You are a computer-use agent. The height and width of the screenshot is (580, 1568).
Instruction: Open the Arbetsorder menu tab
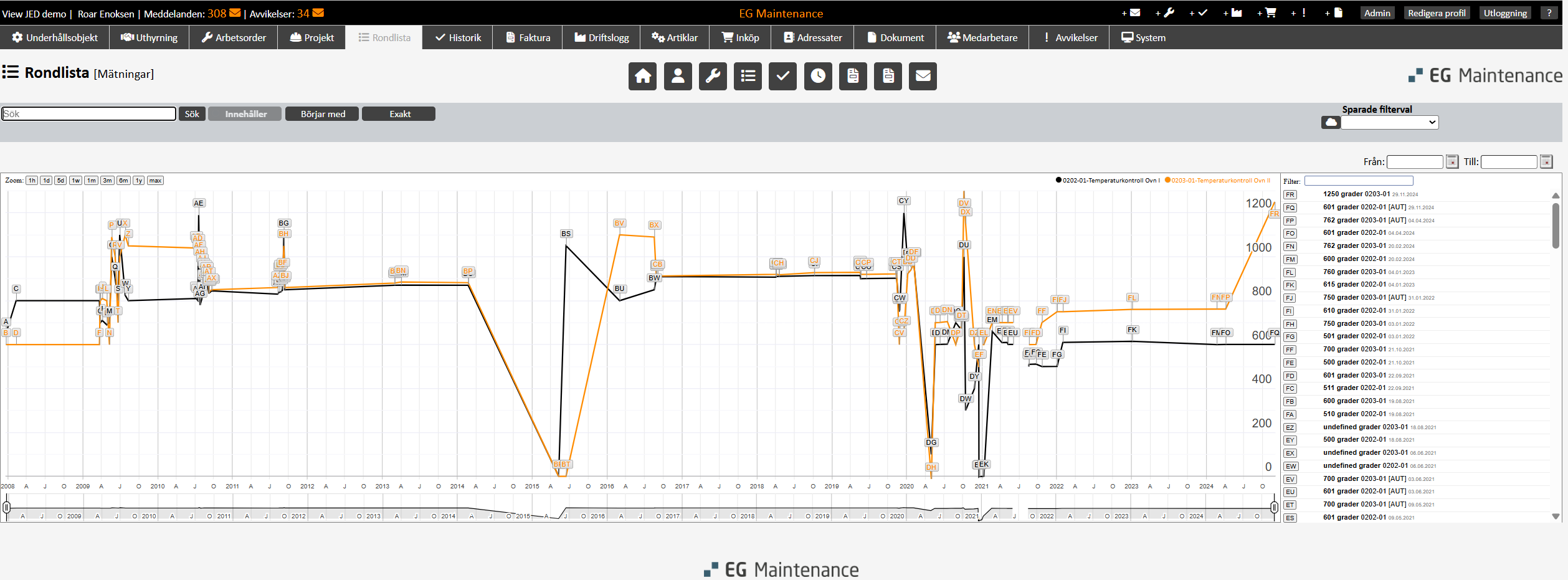[234, 38]
